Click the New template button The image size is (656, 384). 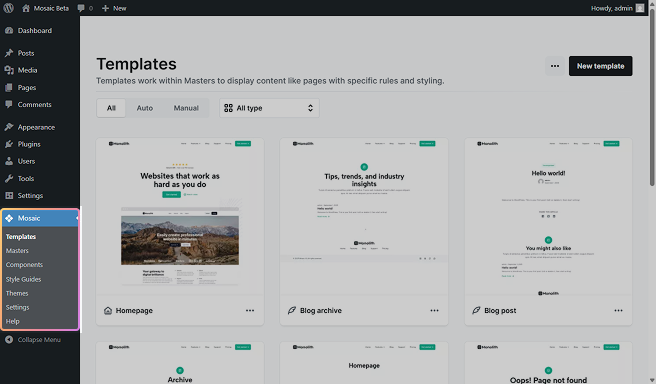coord(600,66)
